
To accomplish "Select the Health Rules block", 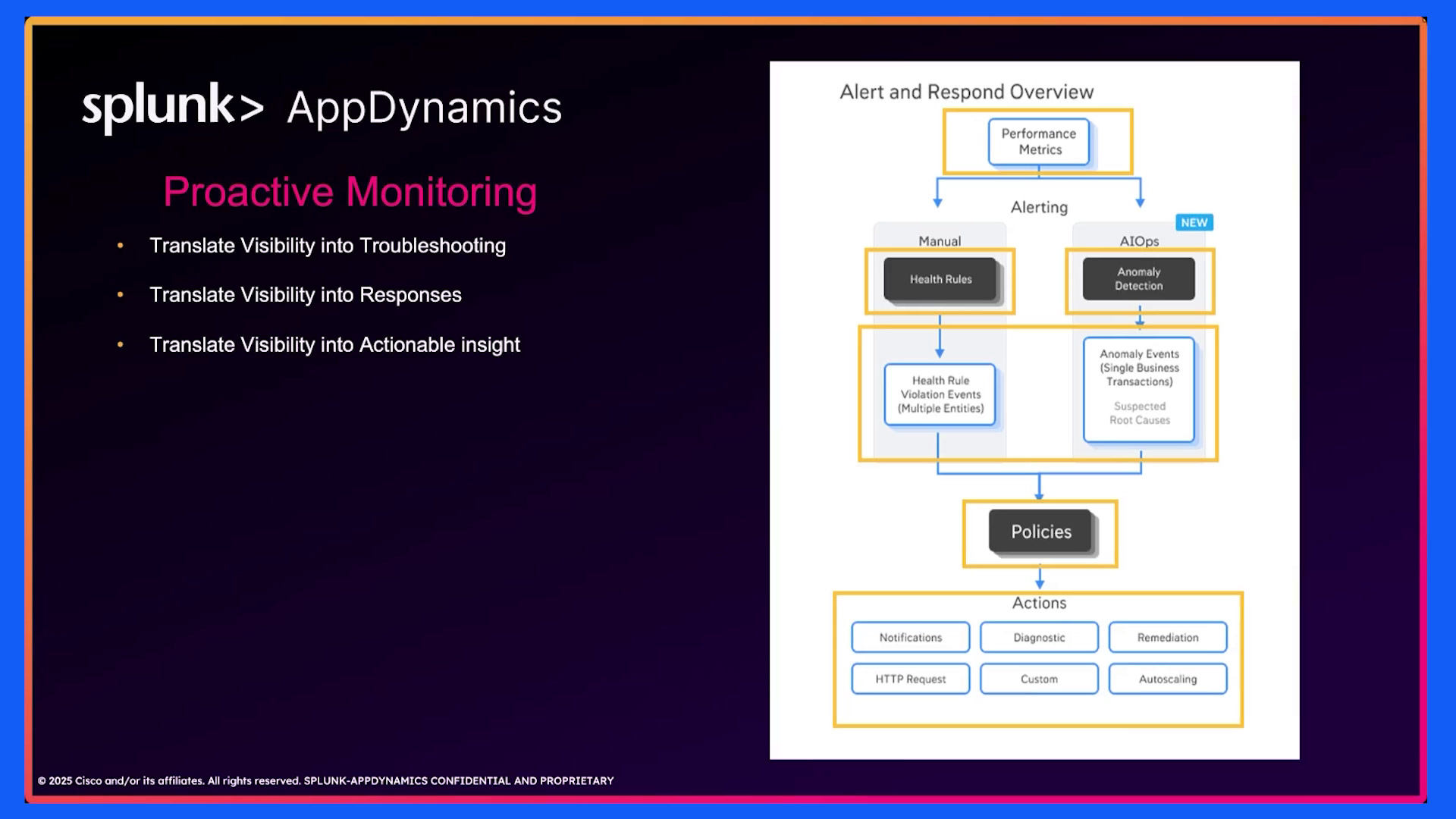I will [940, 279].
